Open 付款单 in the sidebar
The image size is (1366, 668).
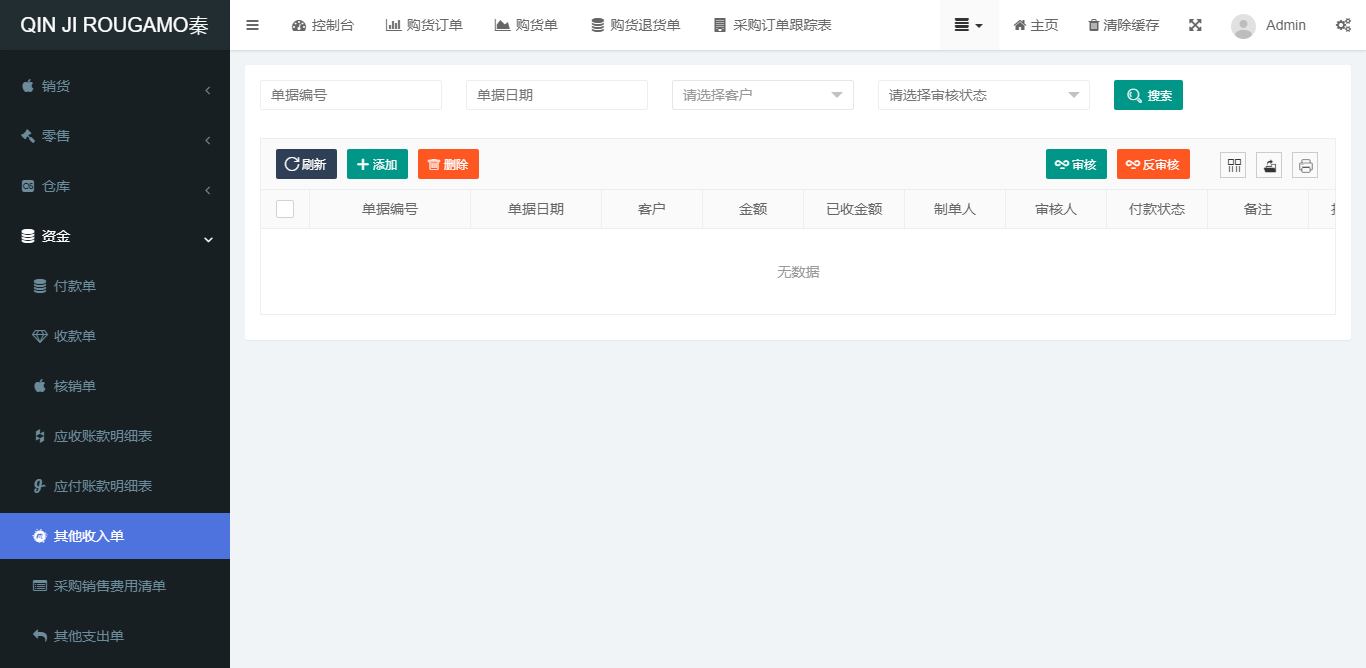coord(75,286)
